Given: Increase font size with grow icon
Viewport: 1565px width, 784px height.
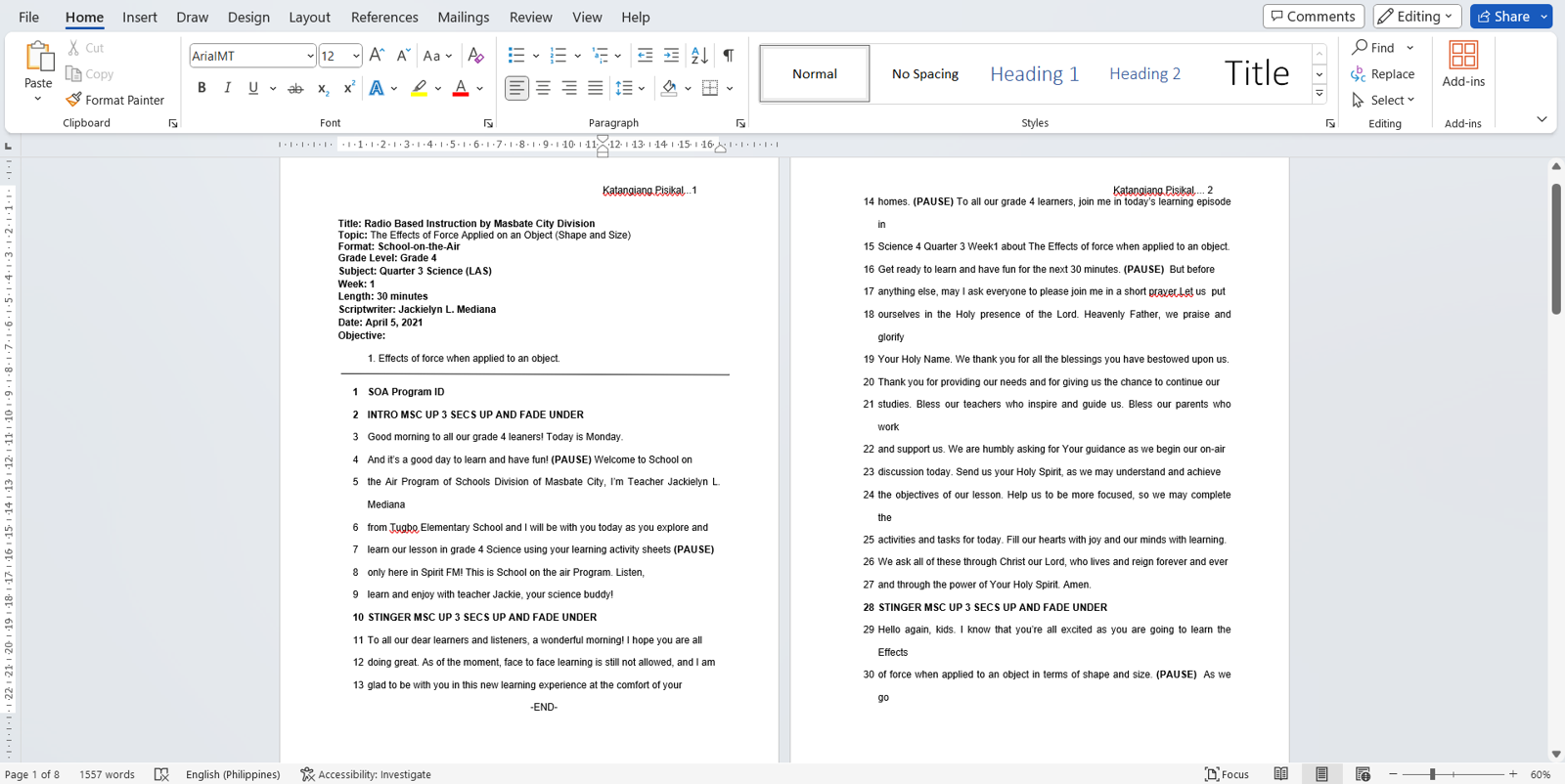Looking at the screenshot, I should (377, 56).
